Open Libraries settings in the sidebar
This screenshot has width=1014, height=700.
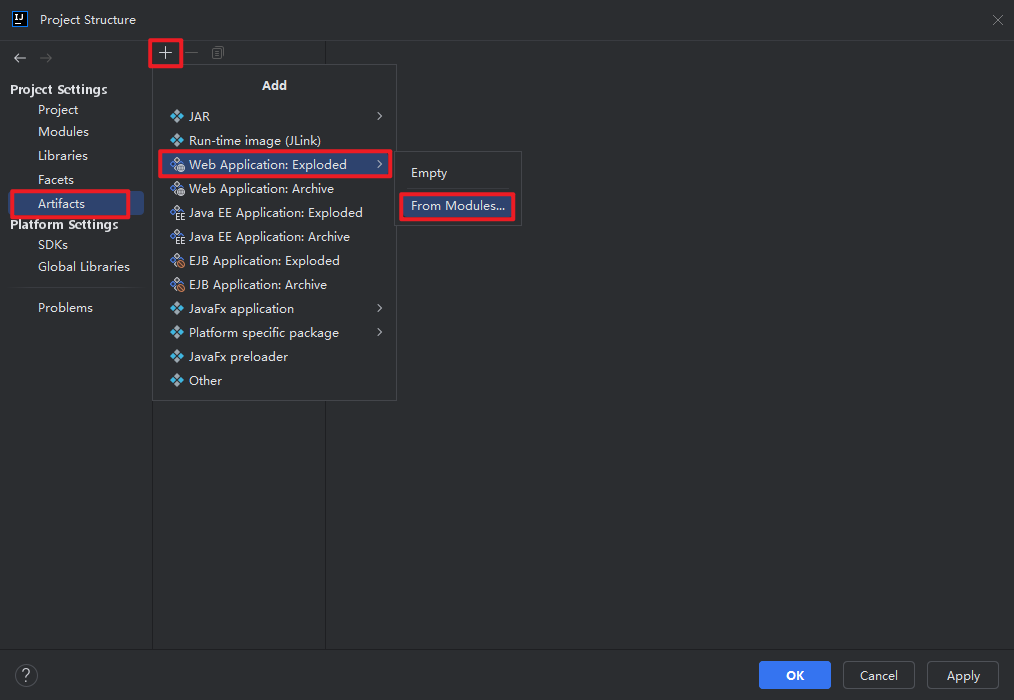tap(63, 156)
